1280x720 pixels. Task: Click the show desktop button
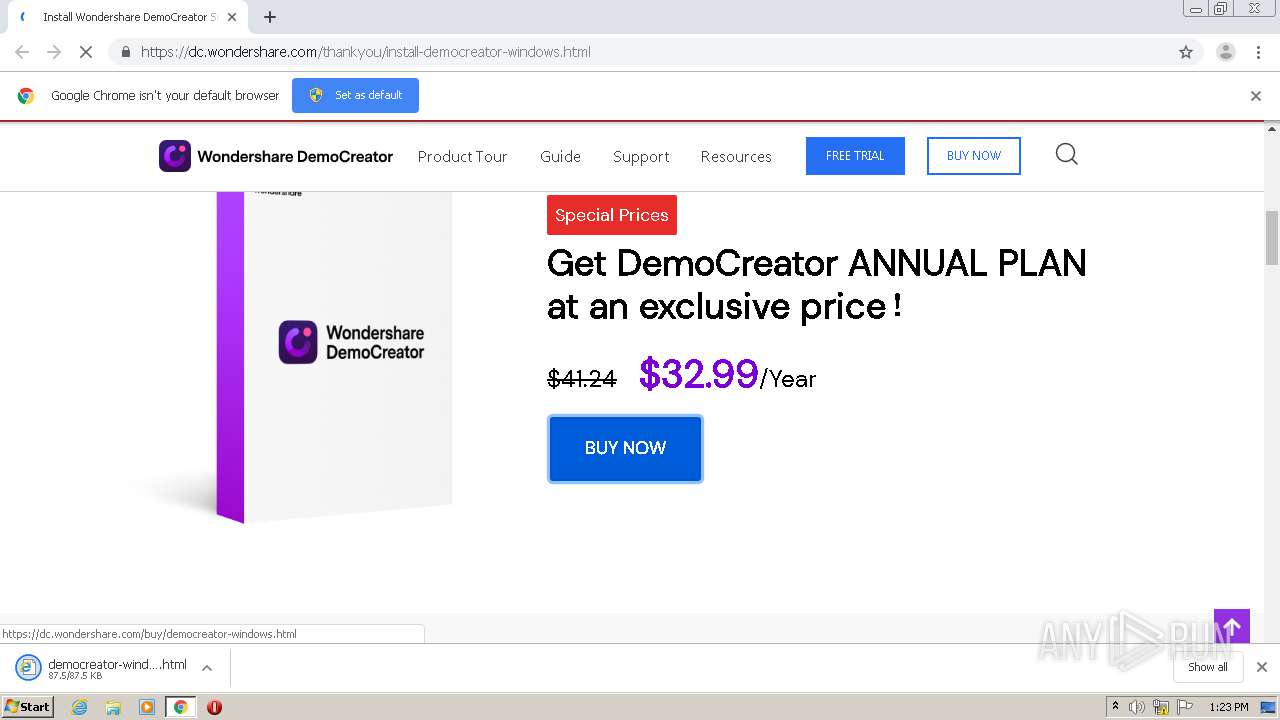(1268, 707)
